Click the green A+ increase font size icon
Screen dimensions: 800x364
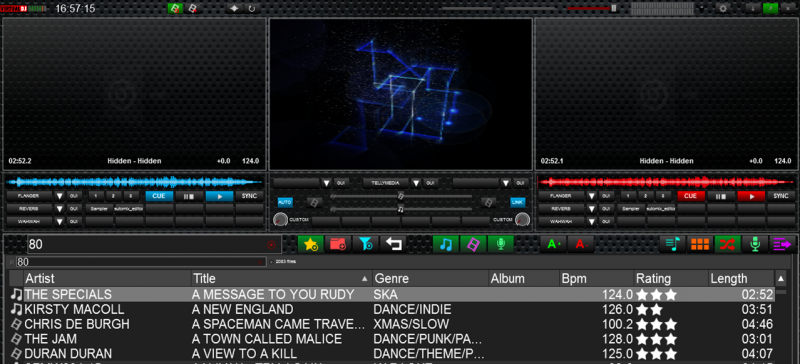coord(554,244)
